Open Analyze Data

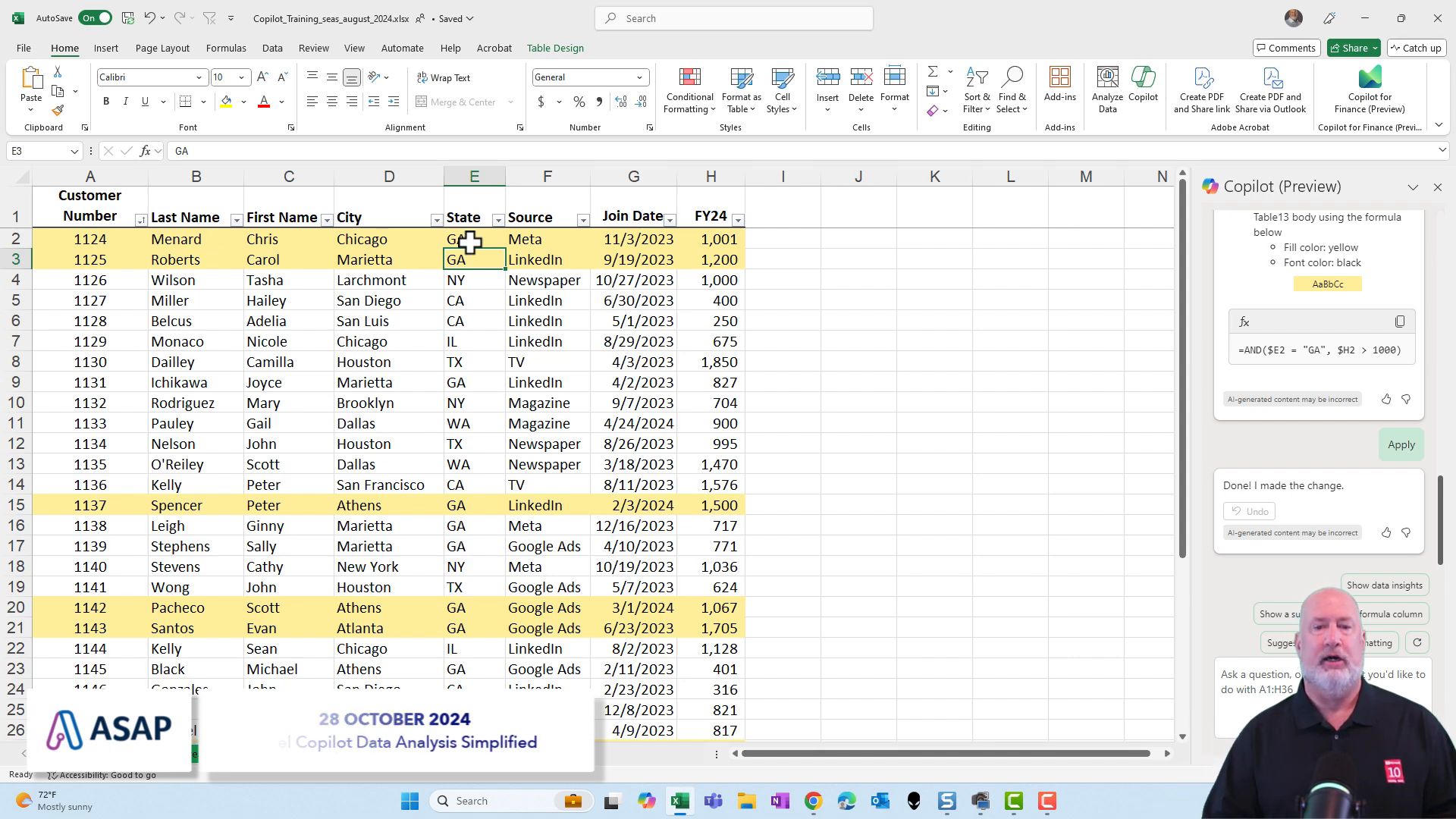[1107, 89]
